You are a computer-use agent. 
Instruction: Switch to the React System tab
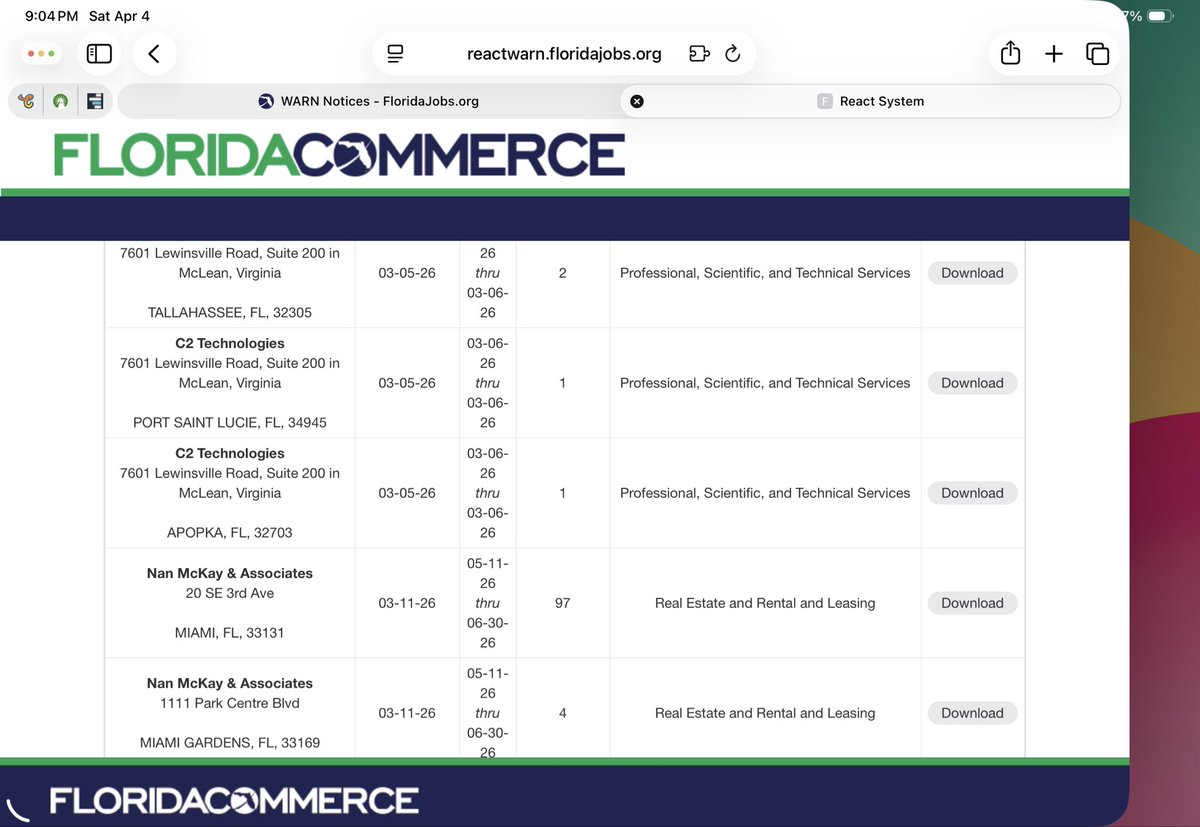coord(870,101)
